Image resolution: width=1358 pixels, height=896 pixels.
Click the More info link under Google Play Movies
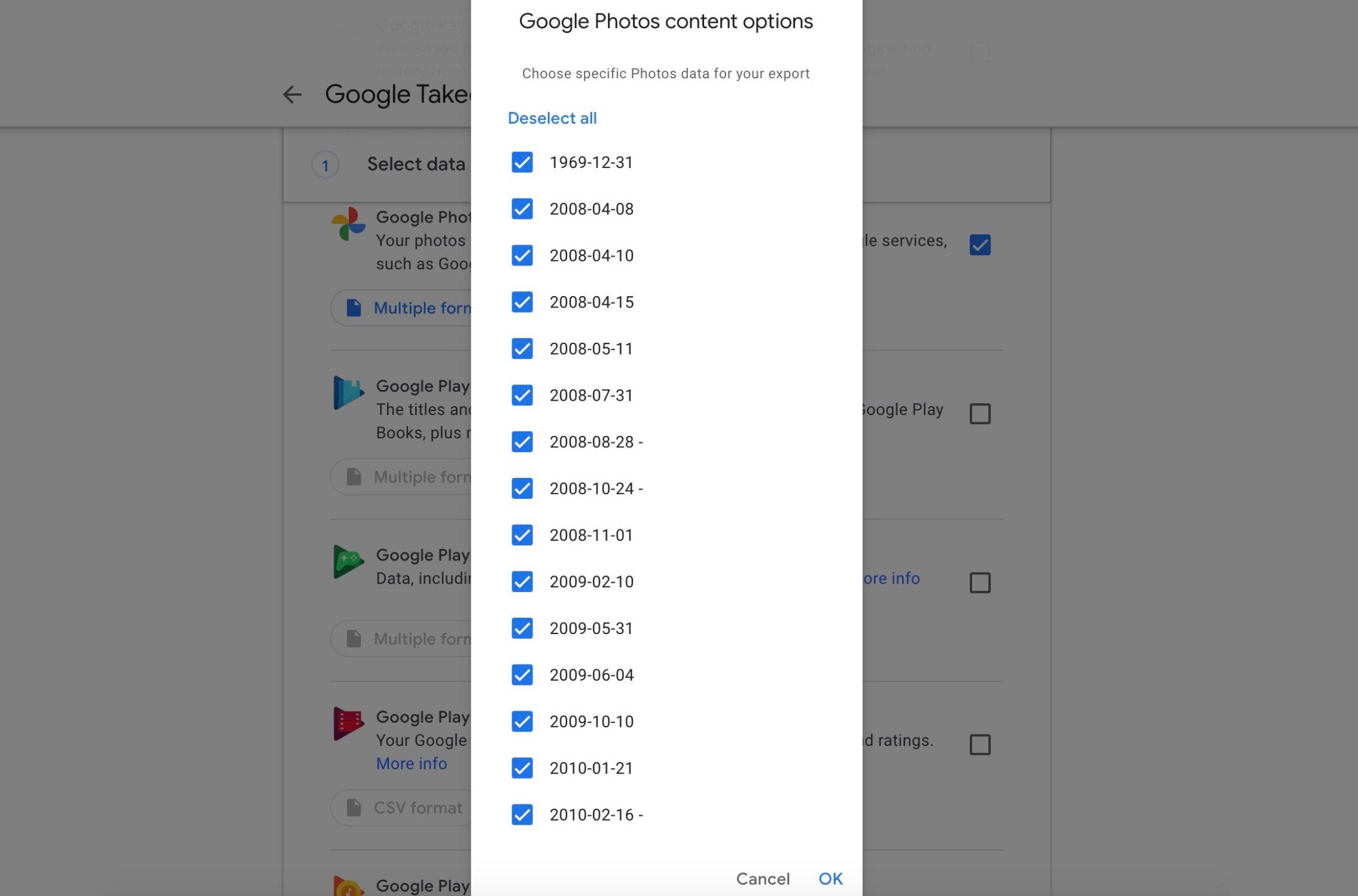click(x=412, y=763)
